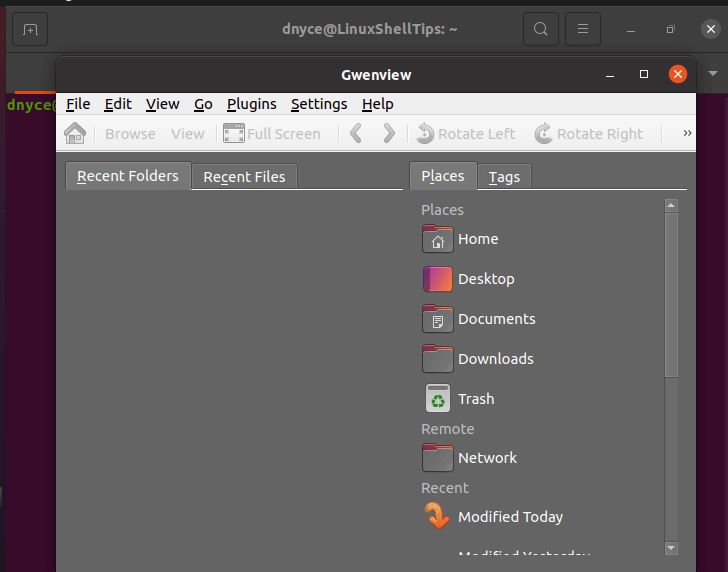The image size is (728, 572).
Task: Click Rotate Right in the toolbar
Action: coord(589,134)
